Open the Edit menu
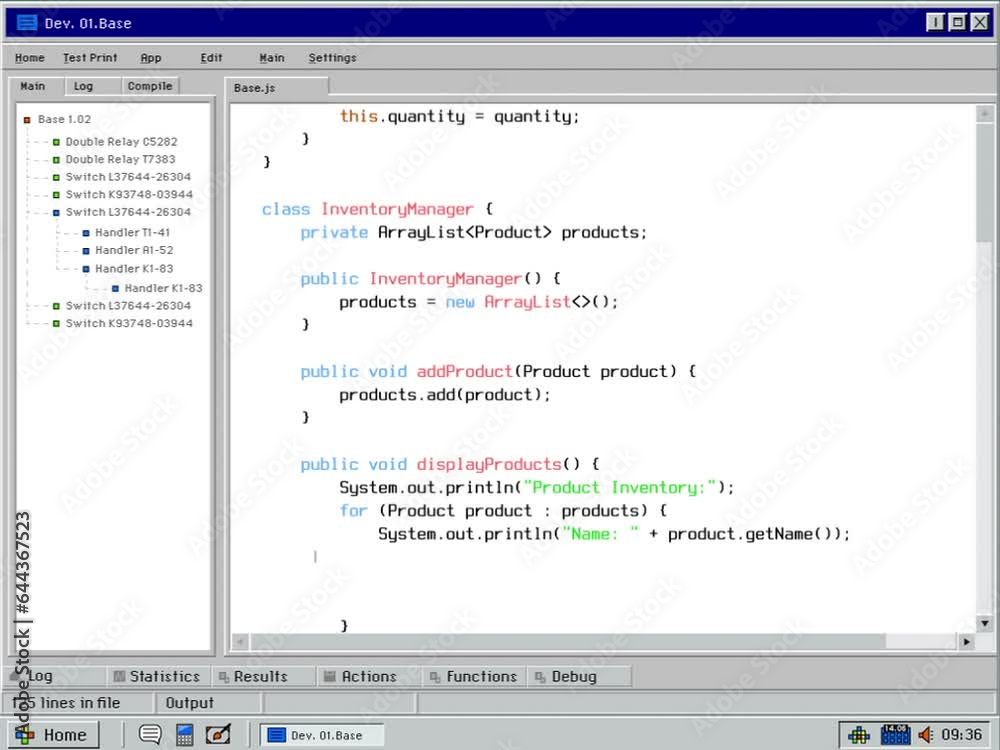1000x750 pixels. pyautogui.click(x=211, y=58)
